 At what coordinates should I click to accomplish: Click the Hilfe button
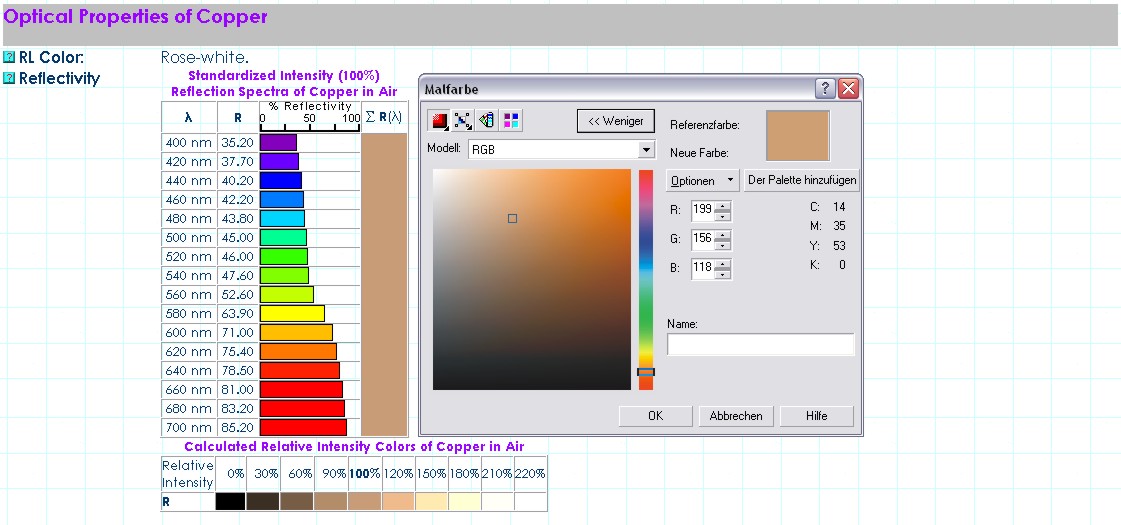[x=816, y=416]
